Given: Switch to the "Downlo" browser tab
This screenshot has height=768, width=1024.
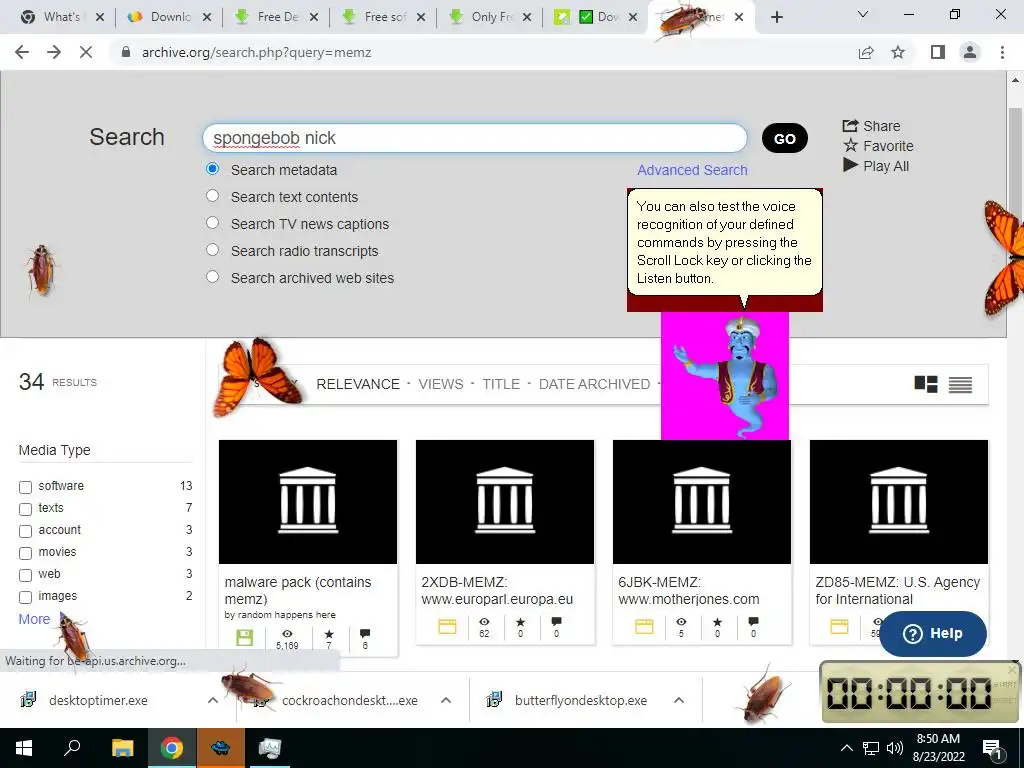Looking at the screenshot, I should (170, 17).
